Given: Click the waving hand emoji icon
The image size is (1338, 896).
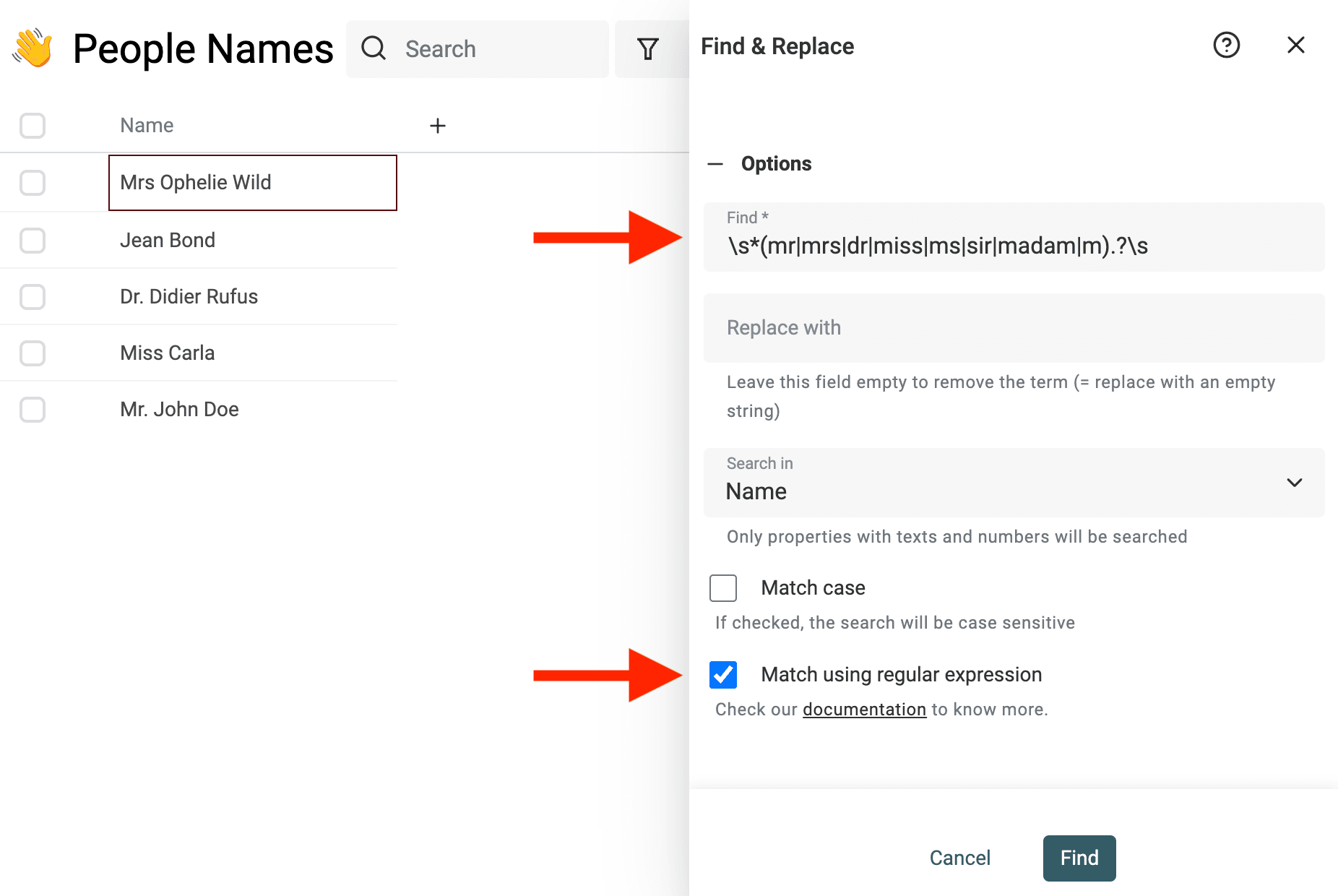Looking at the screenshot, I should tap(33, 48).
